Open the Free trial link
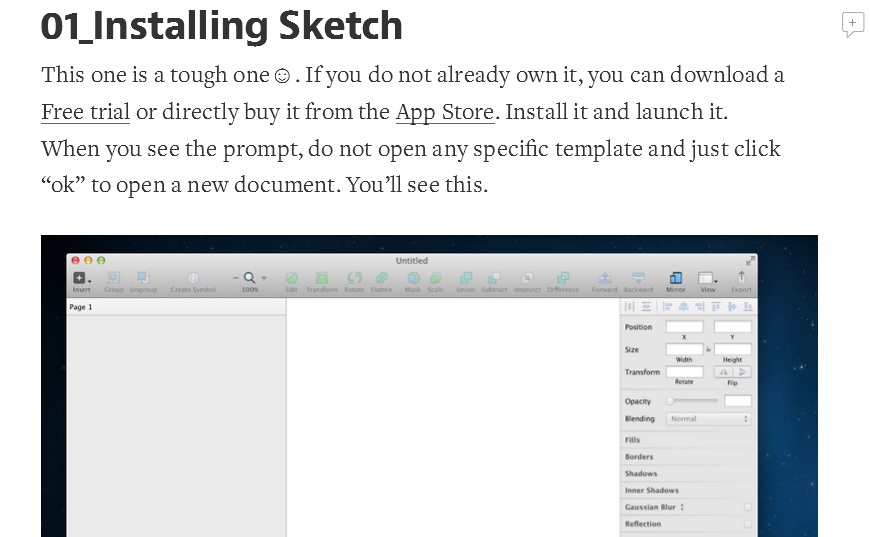Screen dimensions: 870x537 click(85, 112)
